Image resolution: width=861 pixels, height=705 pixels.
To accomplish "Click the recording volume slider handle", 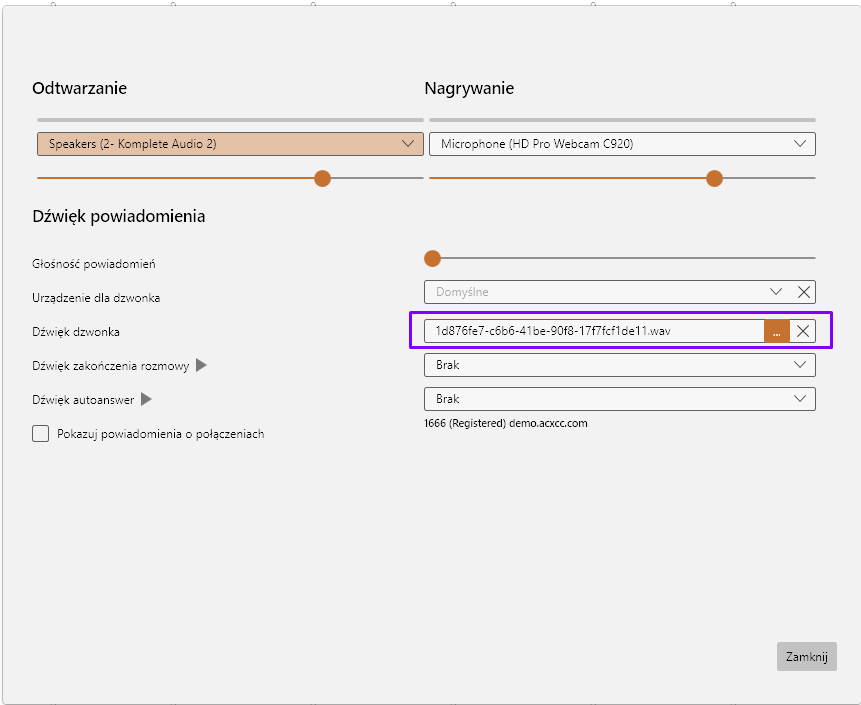I will coord(714,178).
